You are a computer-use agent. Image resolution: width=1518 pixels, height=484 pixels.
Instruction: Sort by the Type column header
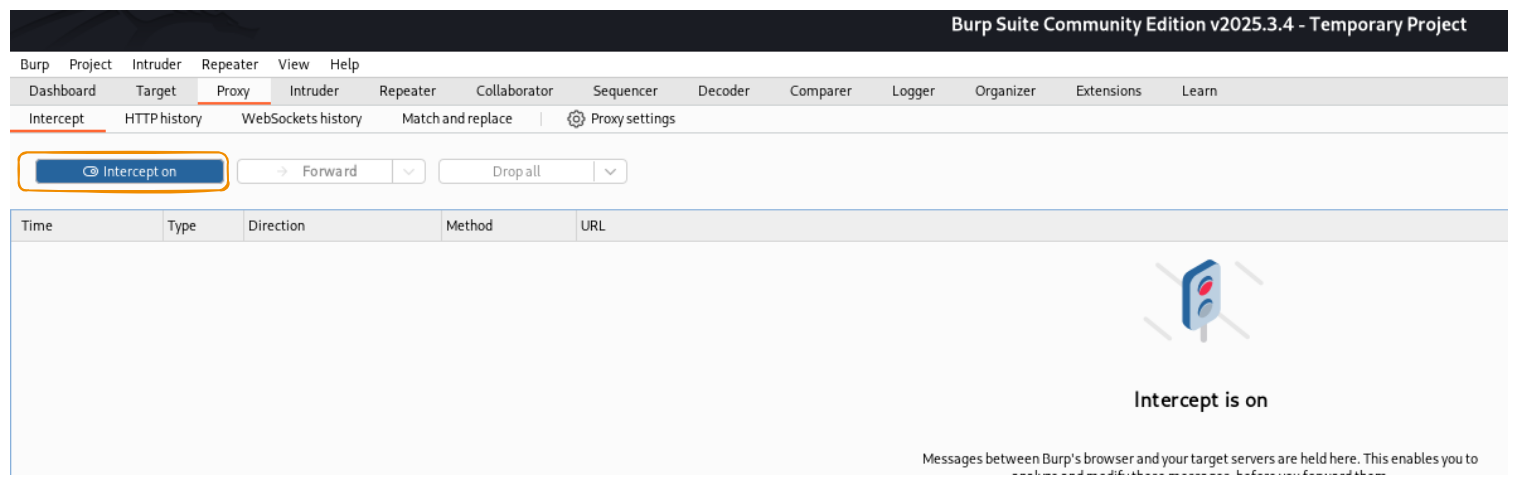point(203,226)
